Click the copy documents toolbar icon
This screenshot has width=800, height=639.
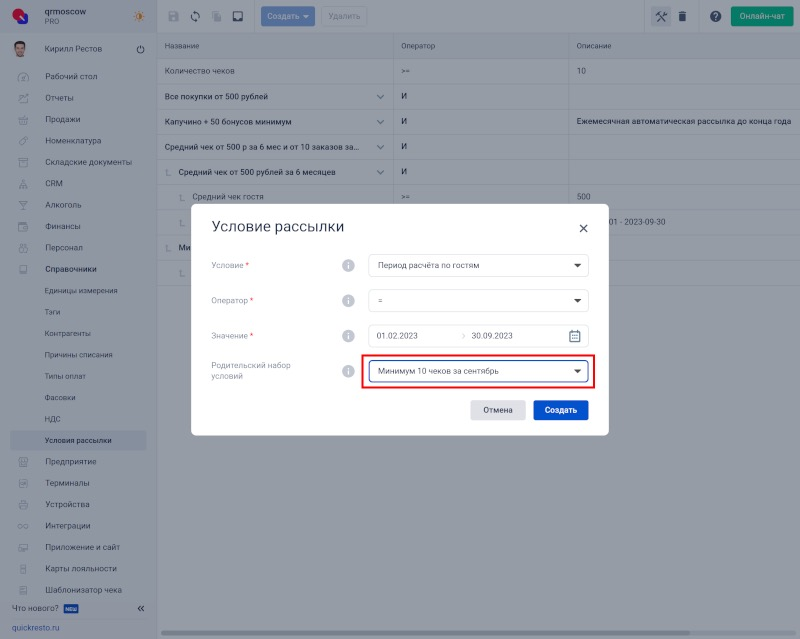point(217,16)
